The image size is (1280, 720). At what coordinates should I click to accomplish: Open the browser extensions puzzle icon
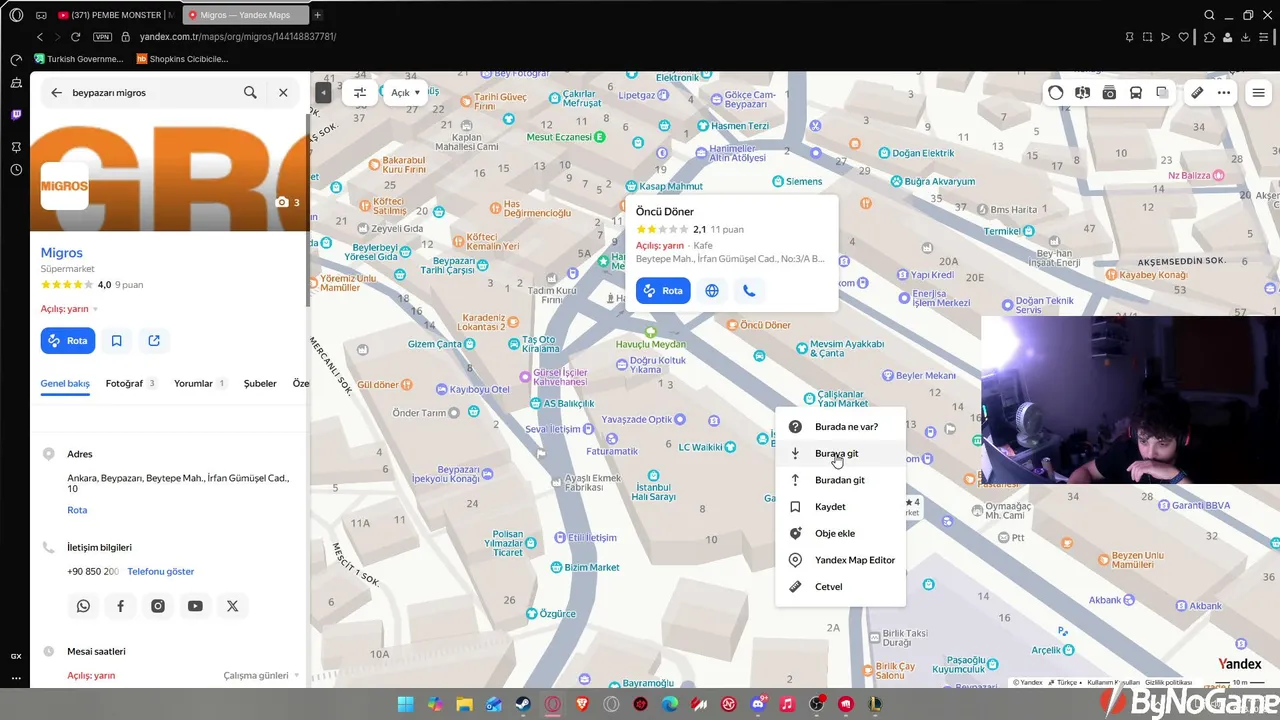[x=1210, y=37]
